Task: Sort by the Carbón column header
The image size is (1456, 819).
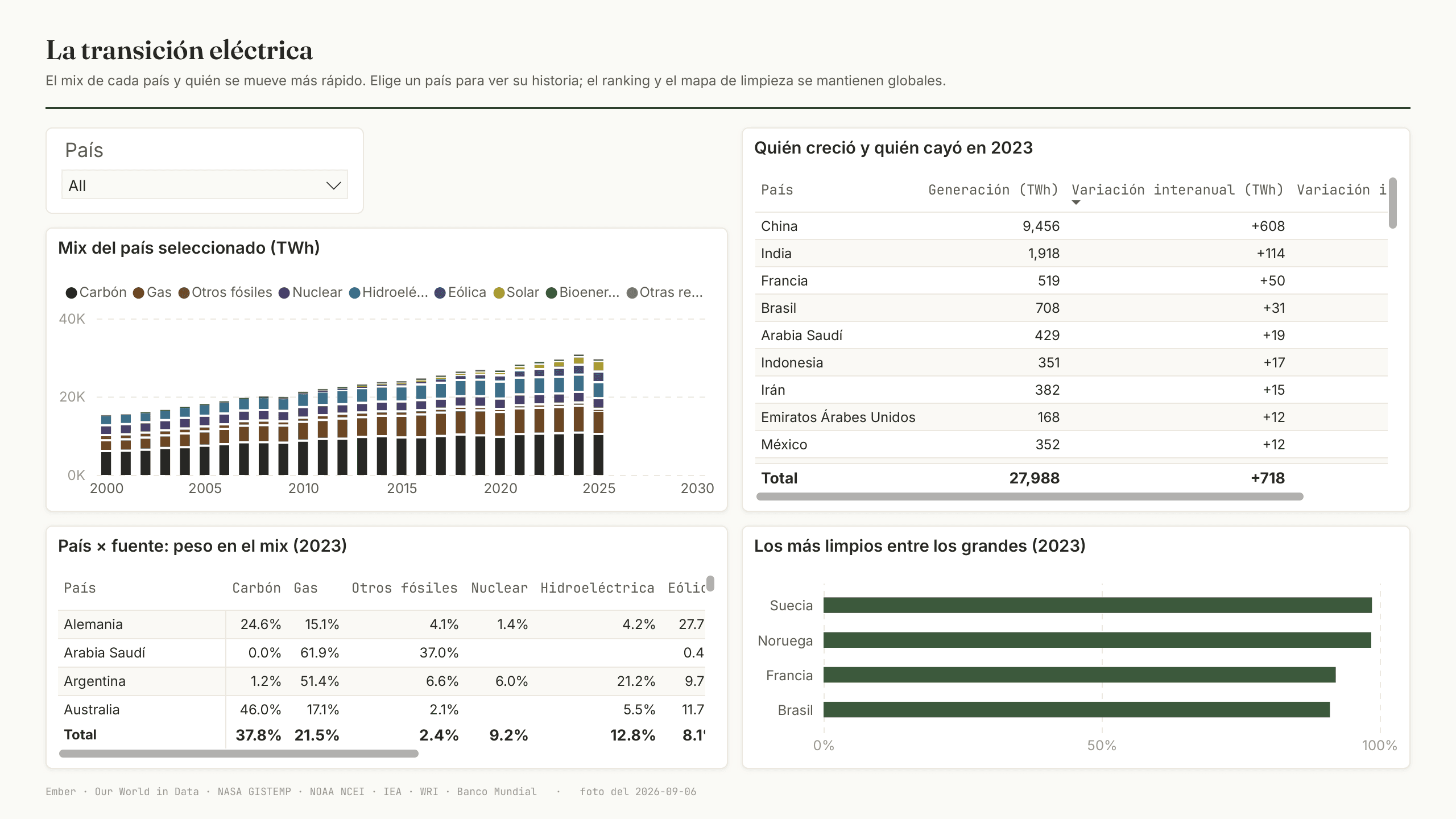Action: coord(257,588)
